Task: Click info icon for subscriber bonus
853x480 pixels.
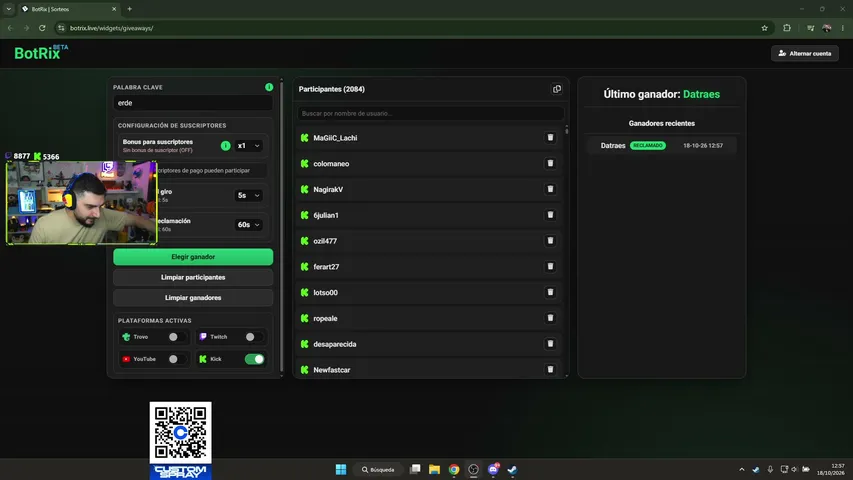Action: (225, 146)
